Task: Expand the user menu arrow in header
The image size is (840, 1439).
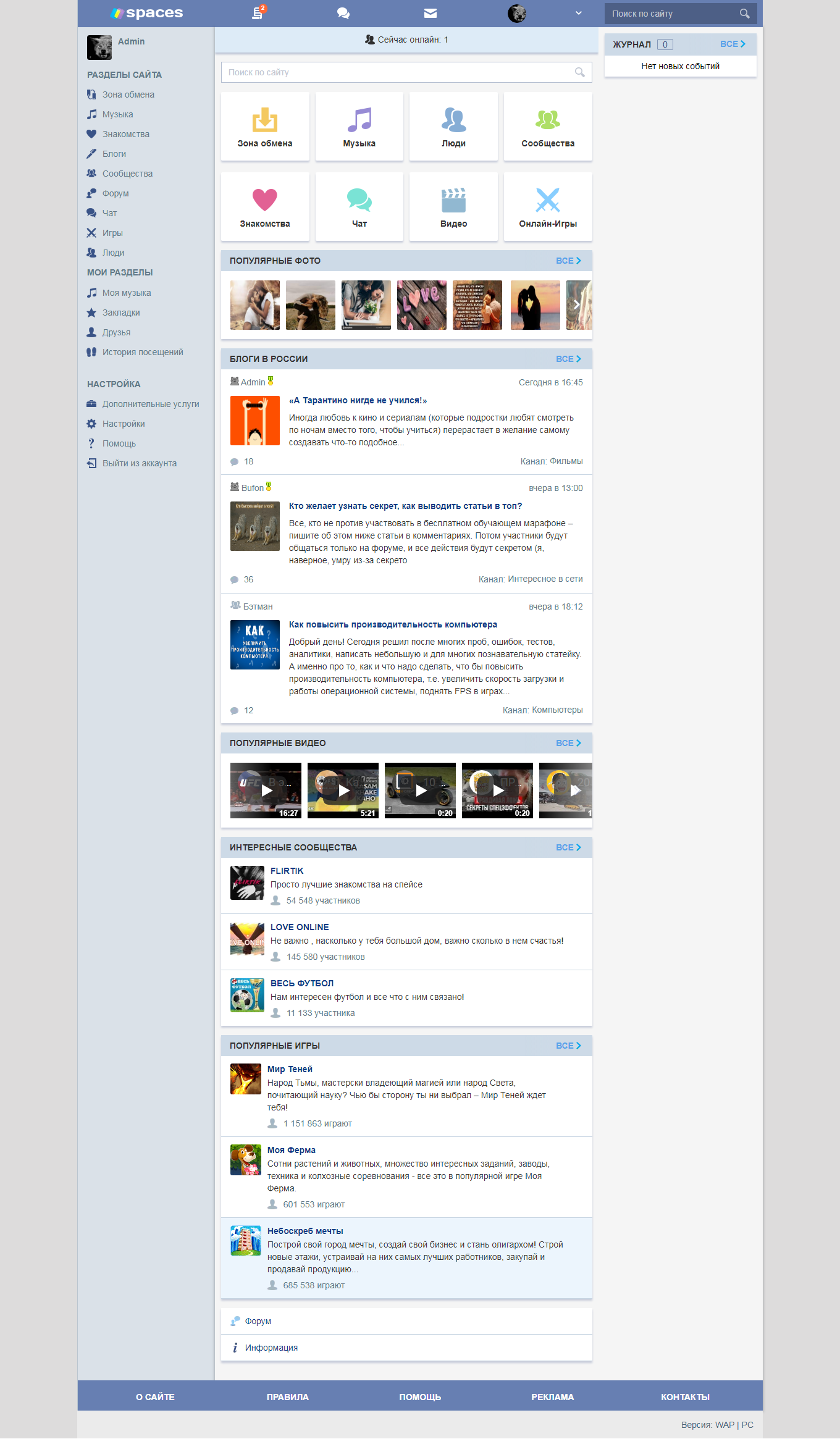Action: coord(579,13)
